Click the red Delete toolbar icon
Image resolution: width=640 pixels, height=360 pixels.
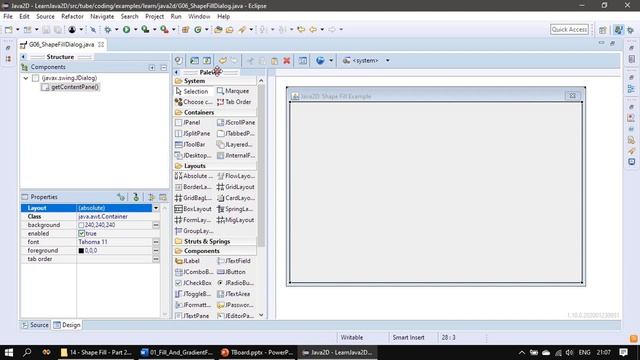point(287,60)
